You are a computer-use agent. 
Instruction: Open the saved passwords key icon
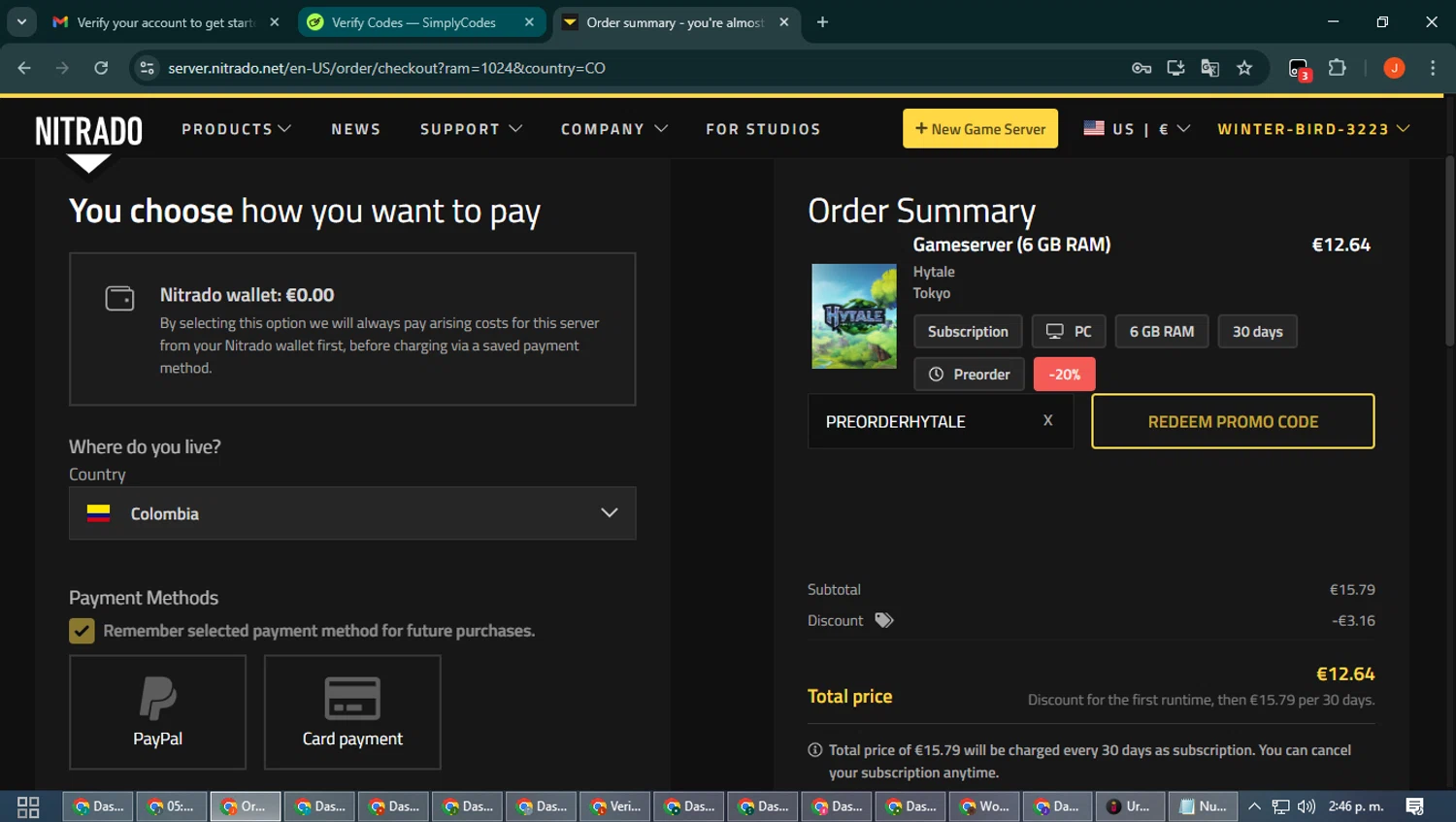[1142, 68]
